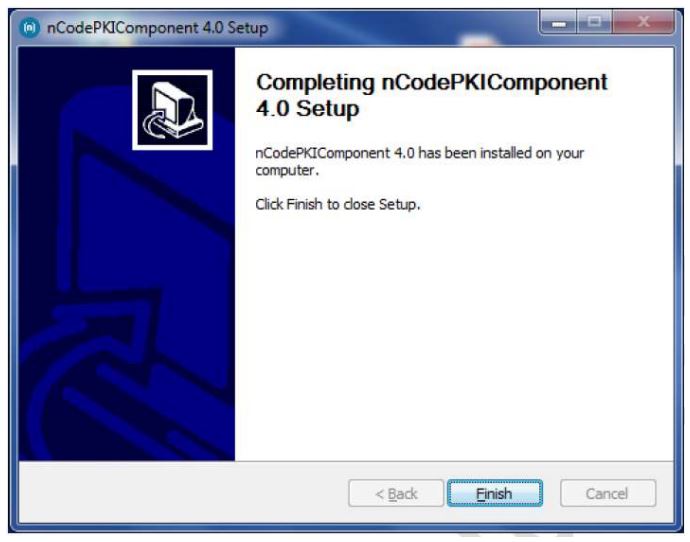Viewport: 690px width, 542px height.
Task: Minimize the setup window
Action: pyautogui.click(x=558, y=22)
